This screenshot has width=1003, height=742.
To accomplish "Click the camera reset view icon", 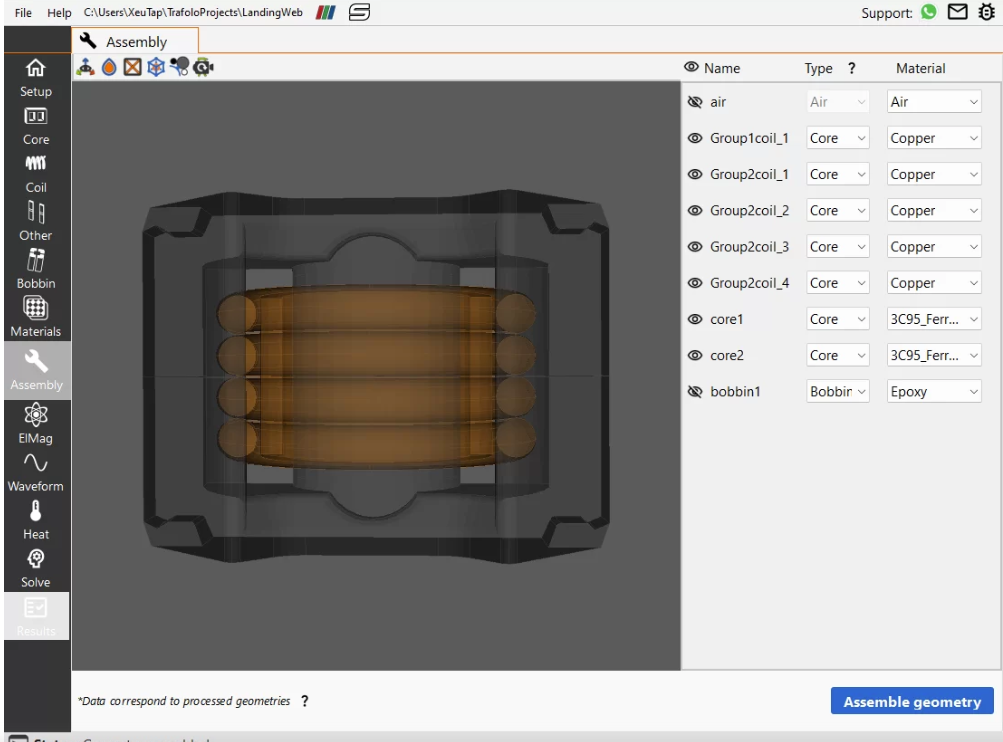I will click(204, 67).
